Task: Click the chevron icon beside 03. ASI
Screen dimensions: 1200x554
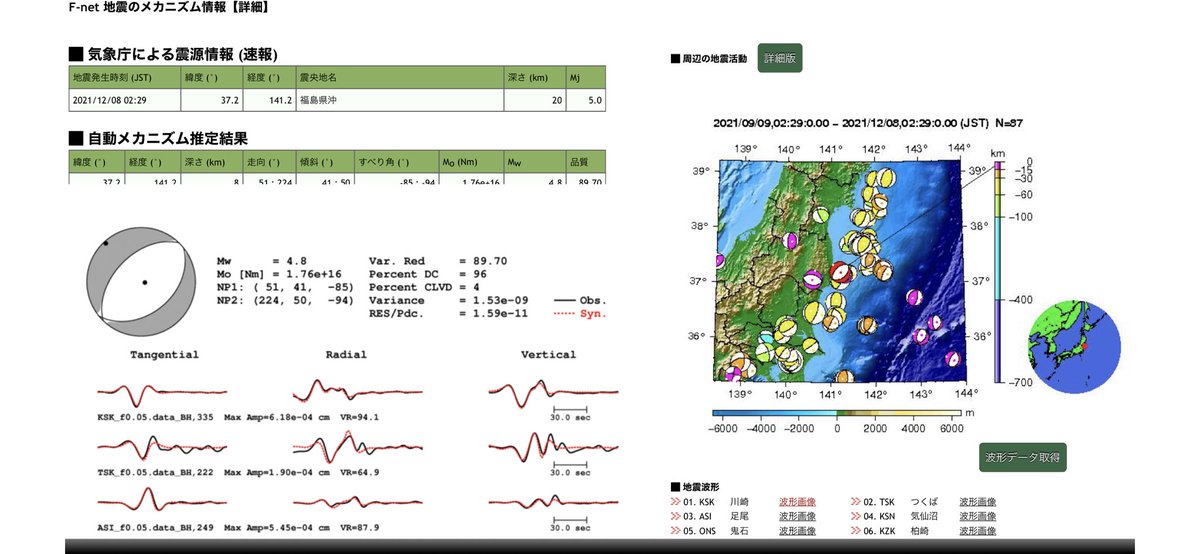Action: pyautogui.click(x=677, y=517)
